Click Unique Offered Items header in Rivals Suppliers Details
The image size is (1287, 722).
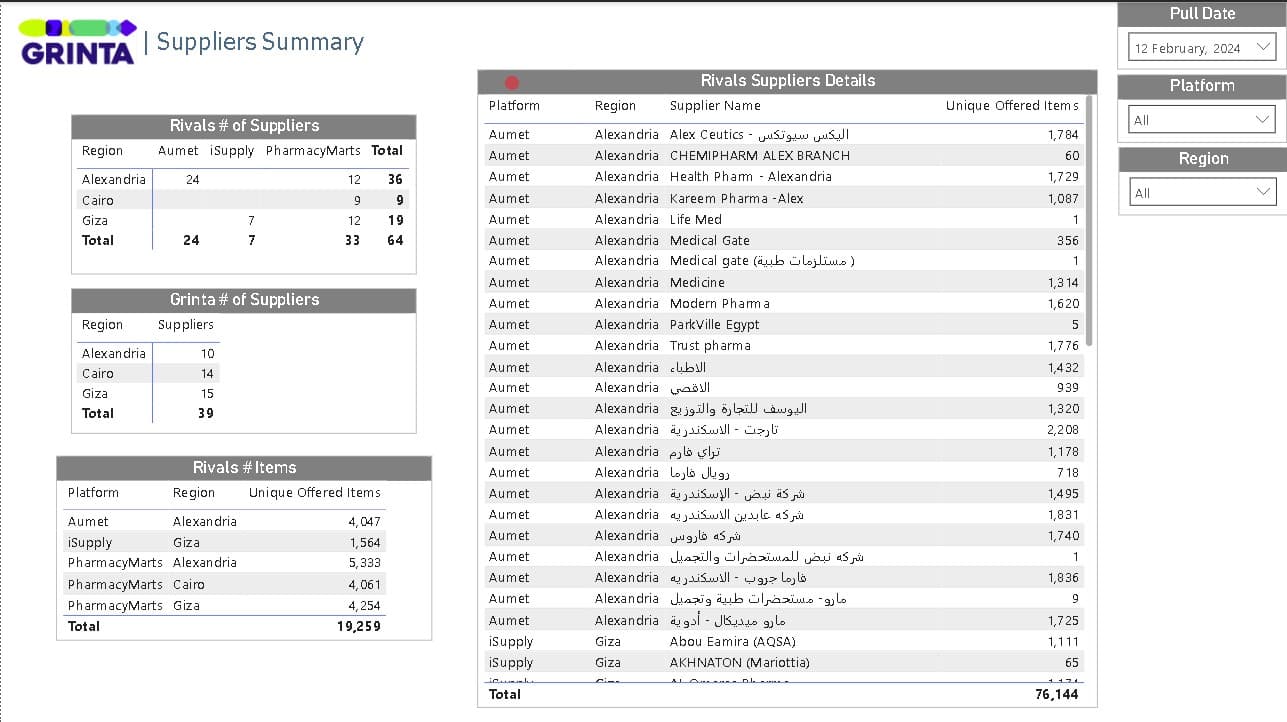pyautogui.click(x=1012, y=106)
